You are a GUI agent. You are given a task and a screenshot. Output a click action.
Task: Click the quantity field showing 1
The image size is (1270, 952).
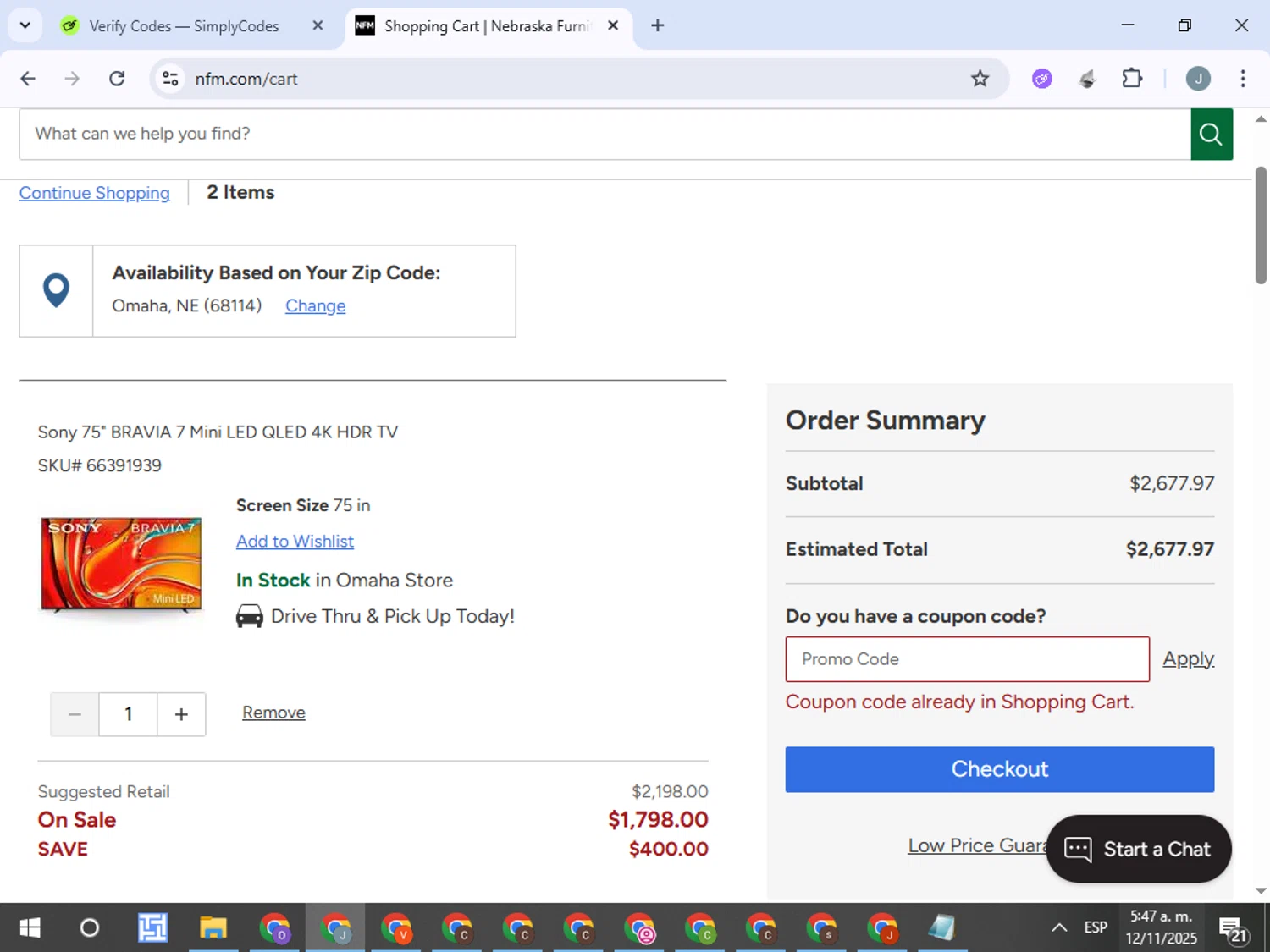128,714
